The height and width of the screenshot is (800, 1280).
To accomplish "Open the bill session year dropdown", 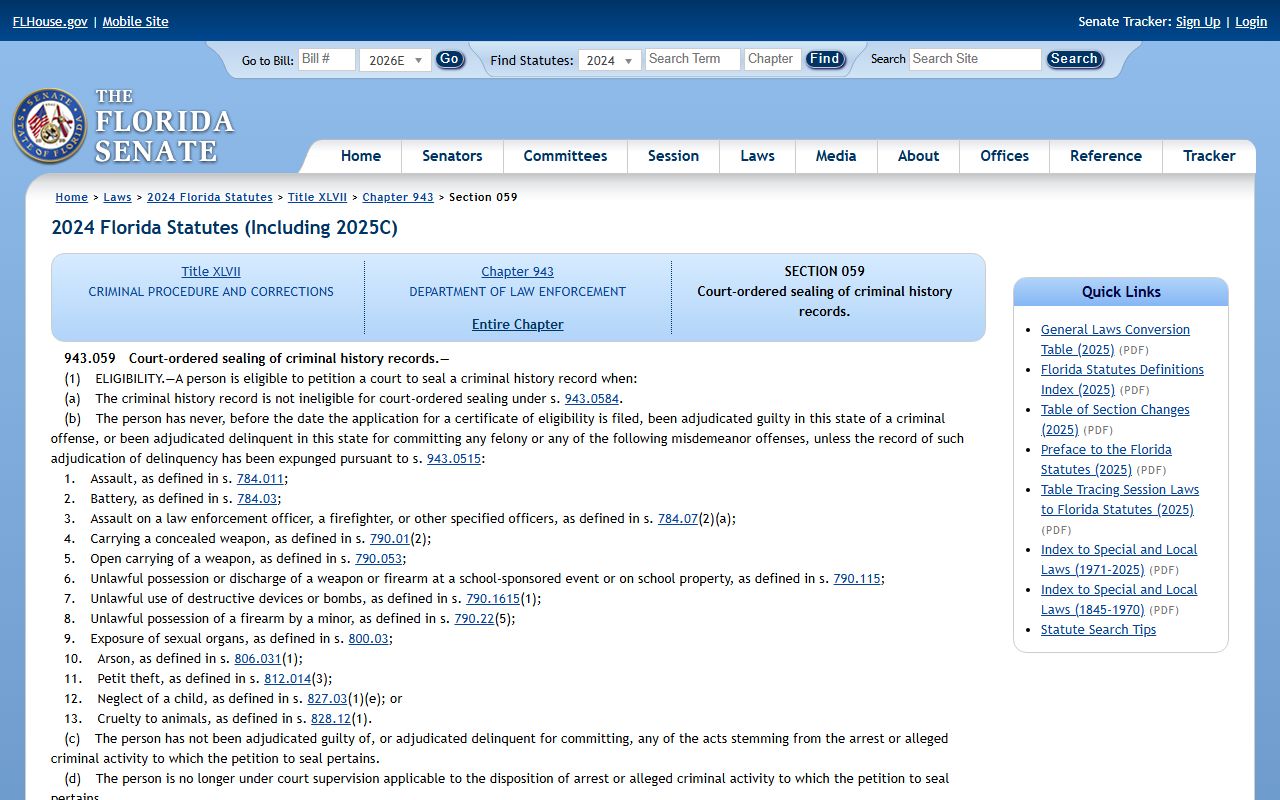I will tap(395, 60).
